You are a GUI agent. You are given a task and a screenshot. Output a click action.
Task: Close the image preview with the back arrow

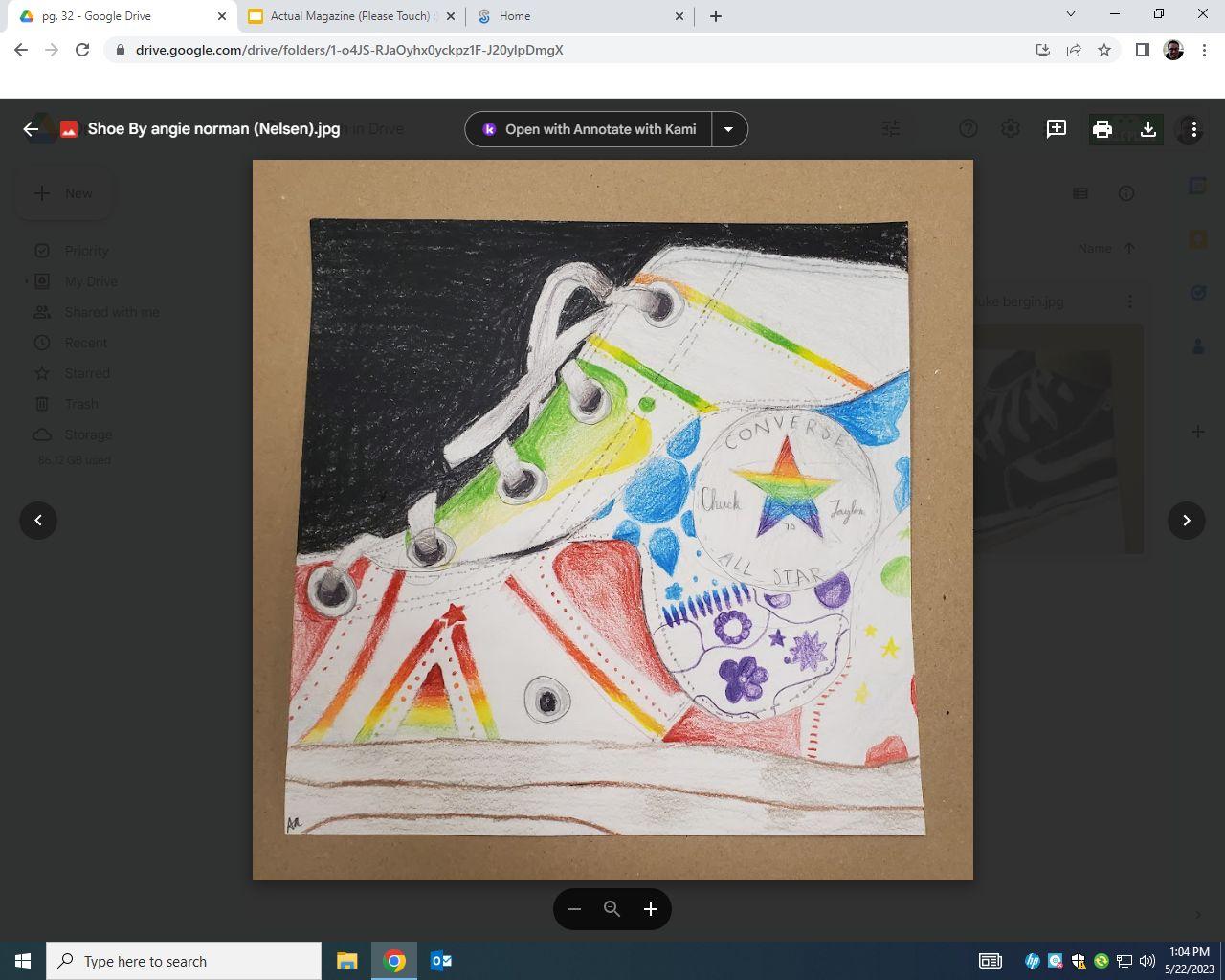[31, 129]
